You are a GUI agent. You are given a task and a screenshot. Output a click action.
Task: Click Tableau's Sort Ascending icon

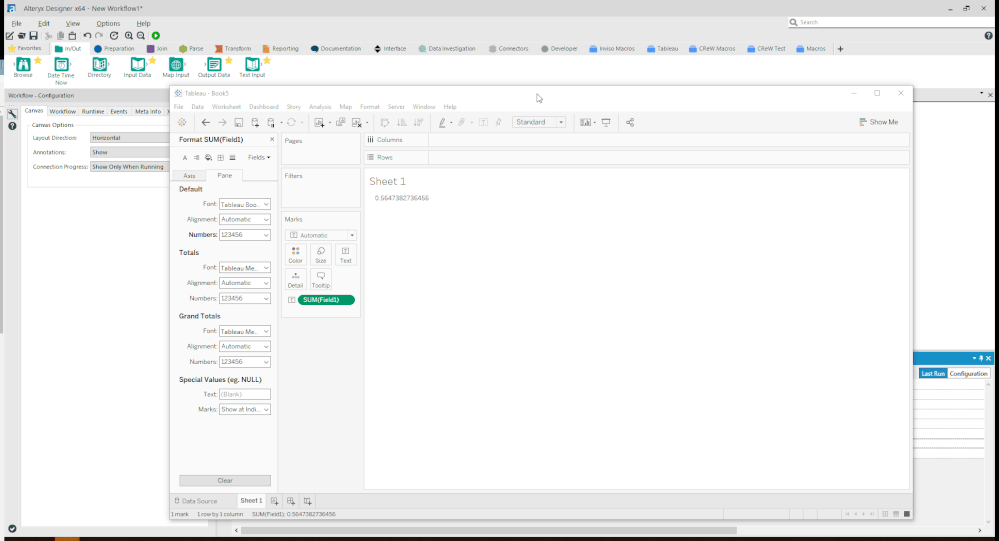(x=402, y=122)
